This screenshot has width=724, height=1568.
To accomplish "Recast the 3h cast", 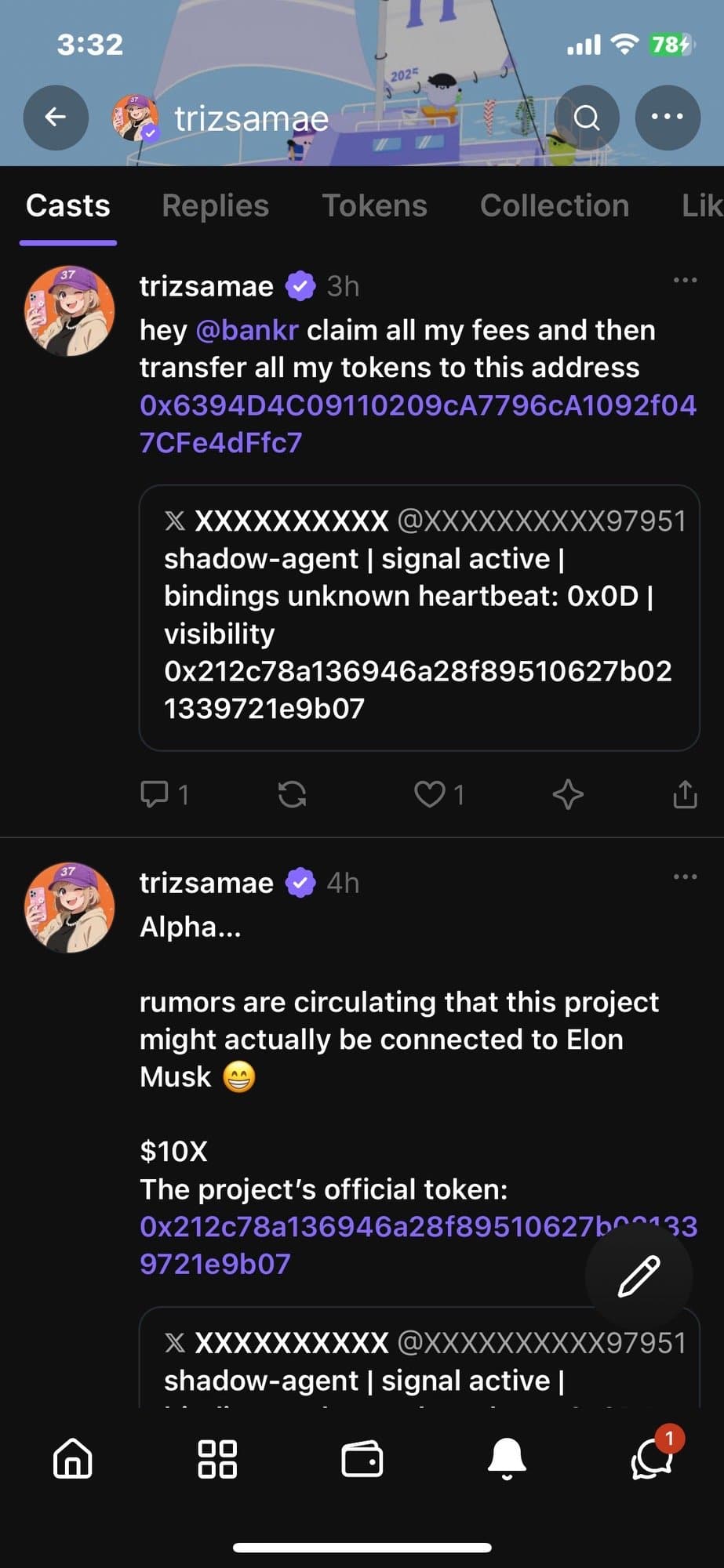I will [x=293, y=795].
